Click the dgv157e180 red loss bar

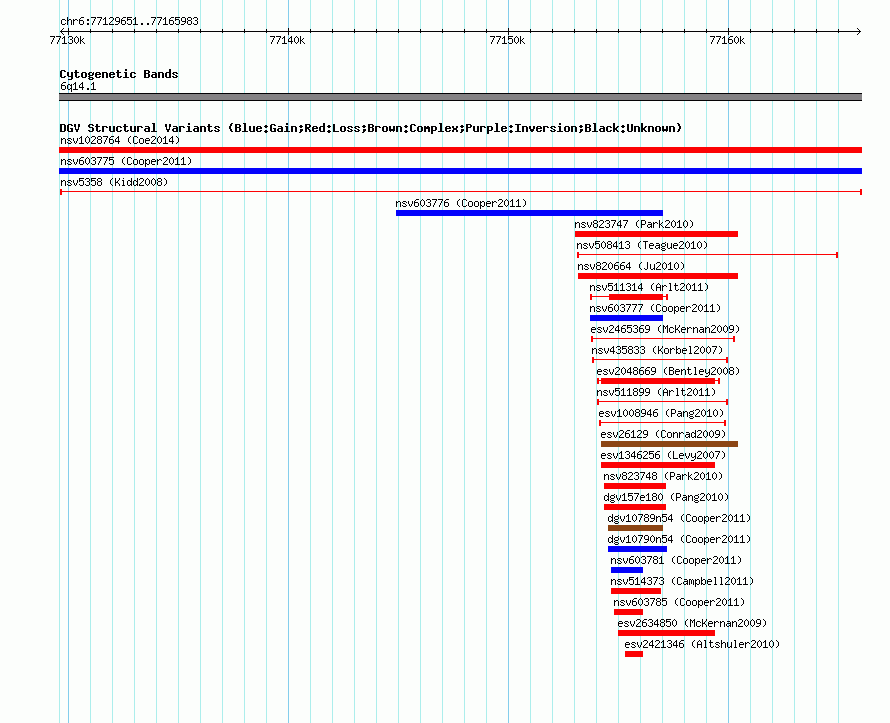coord(635,507)
